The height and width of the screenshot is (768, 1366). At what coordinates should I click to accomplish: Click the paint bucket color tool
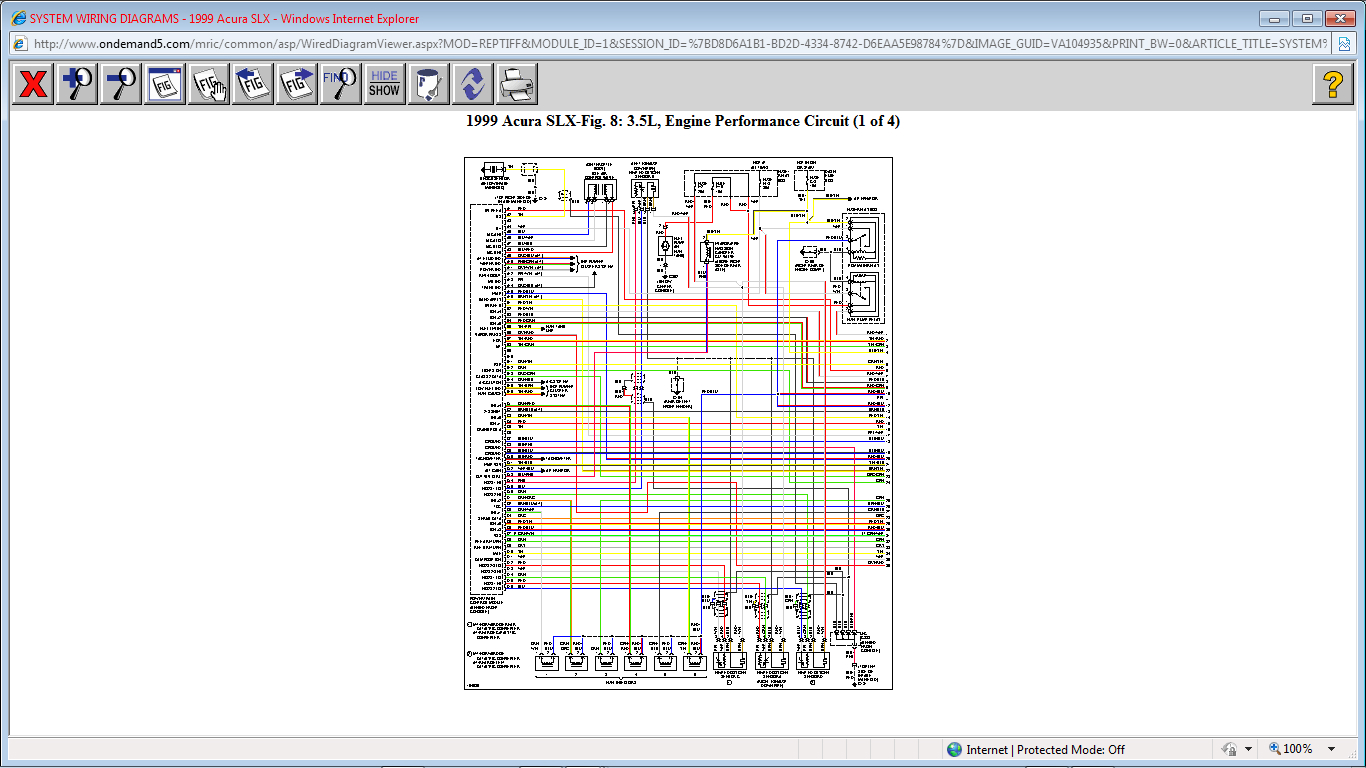point(428,84)
